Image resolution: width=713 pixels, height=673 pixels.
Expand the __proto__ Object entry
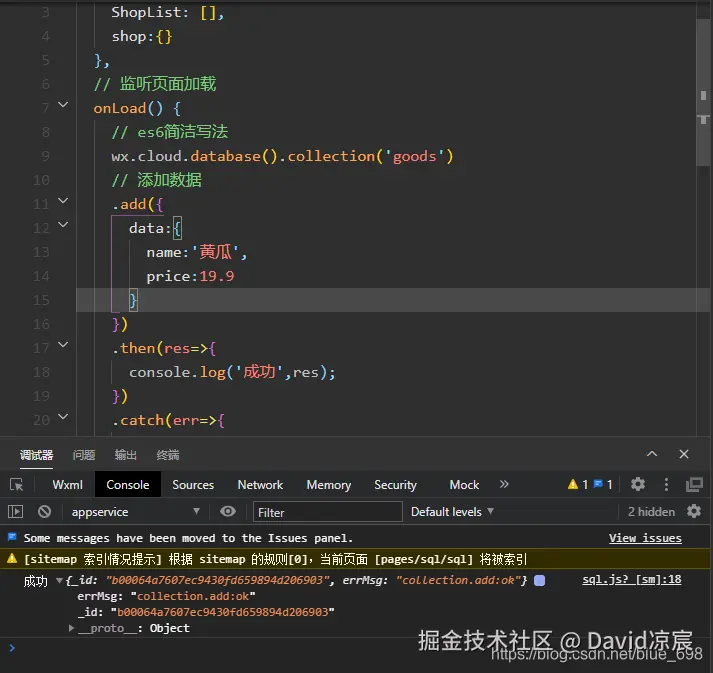[x=71, y=628]
